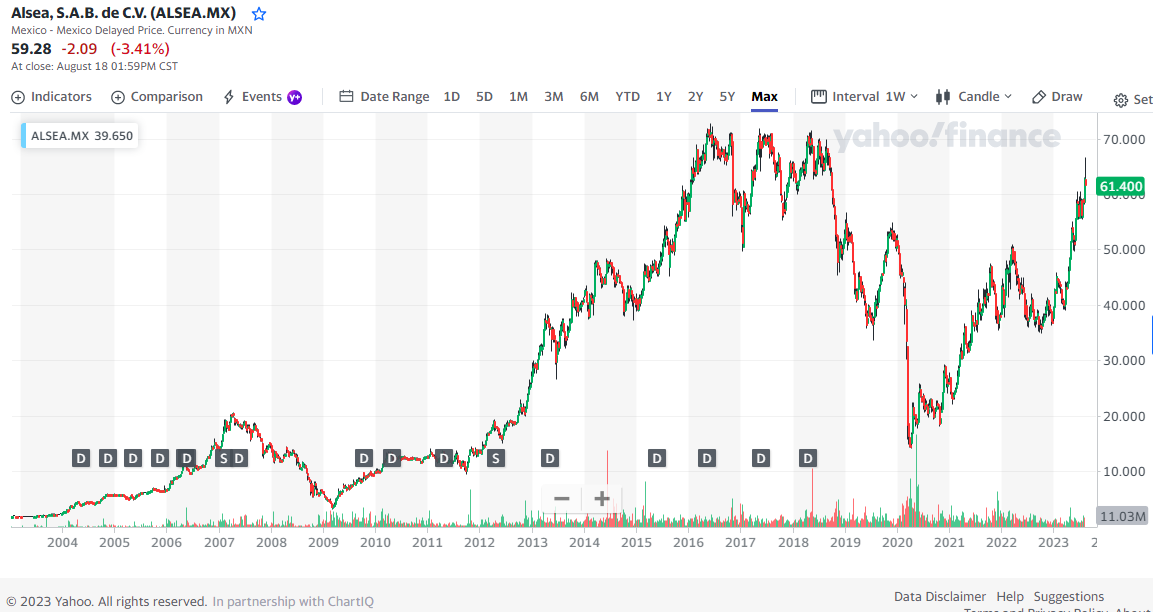
Task: Click the D dividend marker near 2018
Action: pyautogui.click(x=808, y=459)
